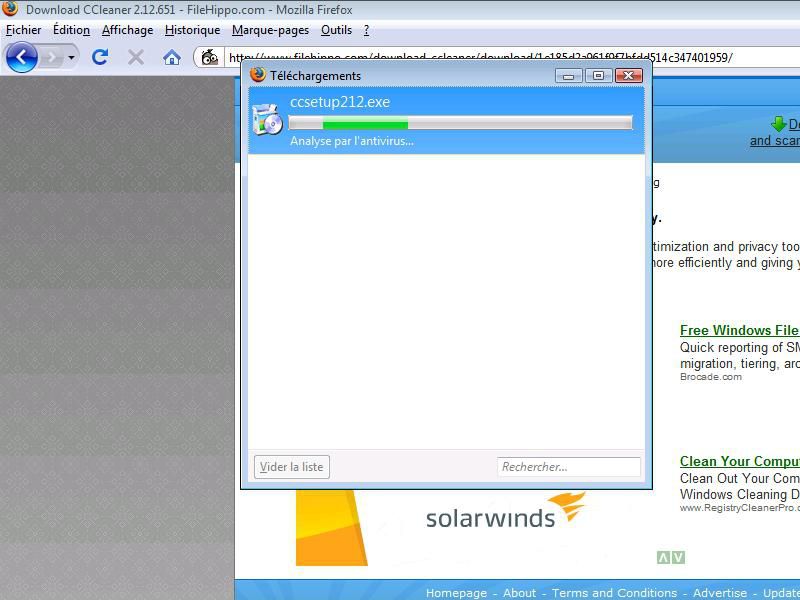Maximize the Téléchargements window

tap(598, 76)
